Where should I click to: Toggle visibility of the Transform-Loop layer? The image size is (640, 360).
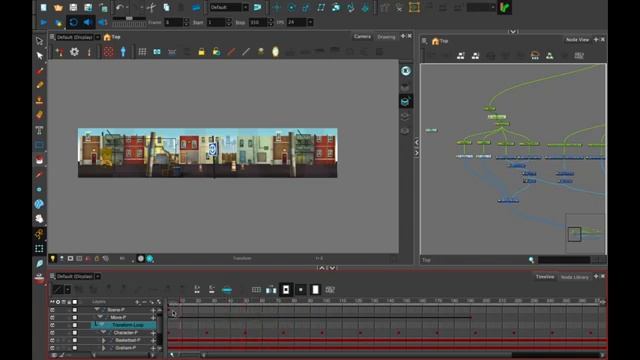click(52, 325)
